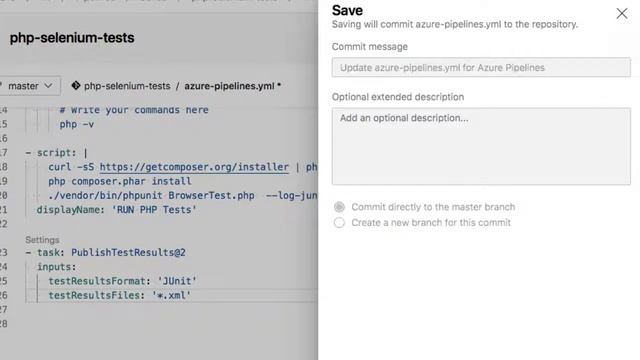
Task: Click the '# Write your commands here' comment
Action: coord(134,110)
